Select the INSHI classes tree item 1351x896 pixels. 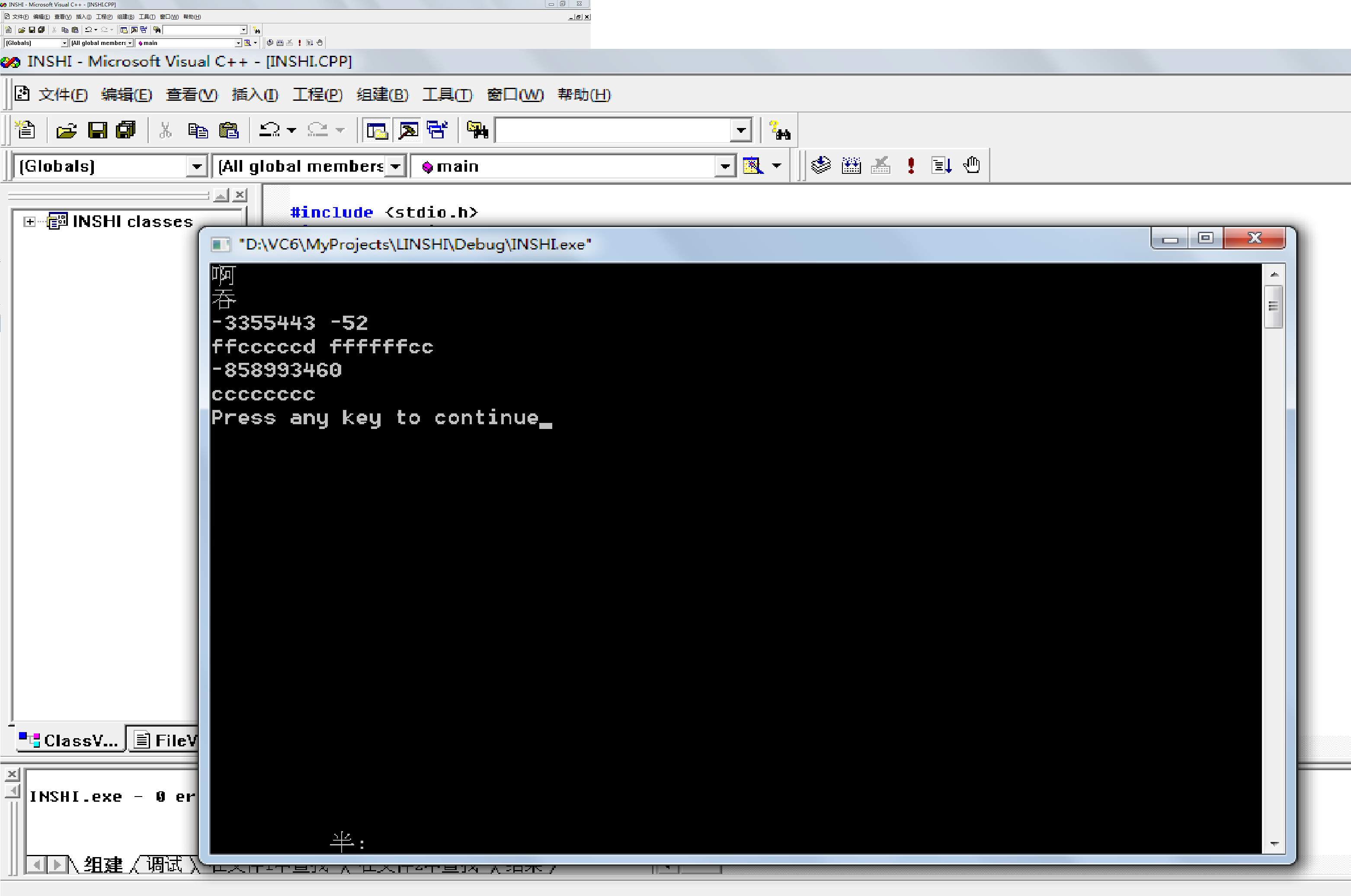coord(133,222)
